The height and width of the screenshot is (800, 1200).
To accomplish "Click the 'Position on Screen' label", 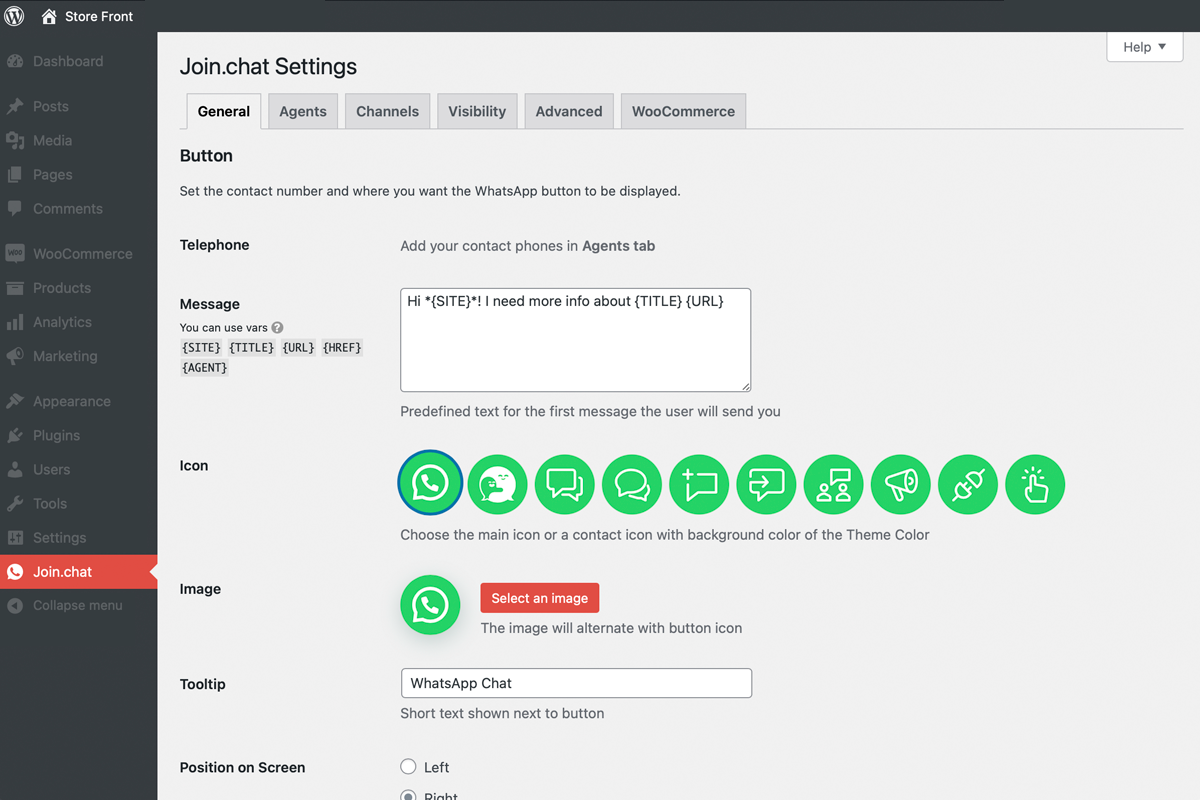I will [x=243, y=768].
